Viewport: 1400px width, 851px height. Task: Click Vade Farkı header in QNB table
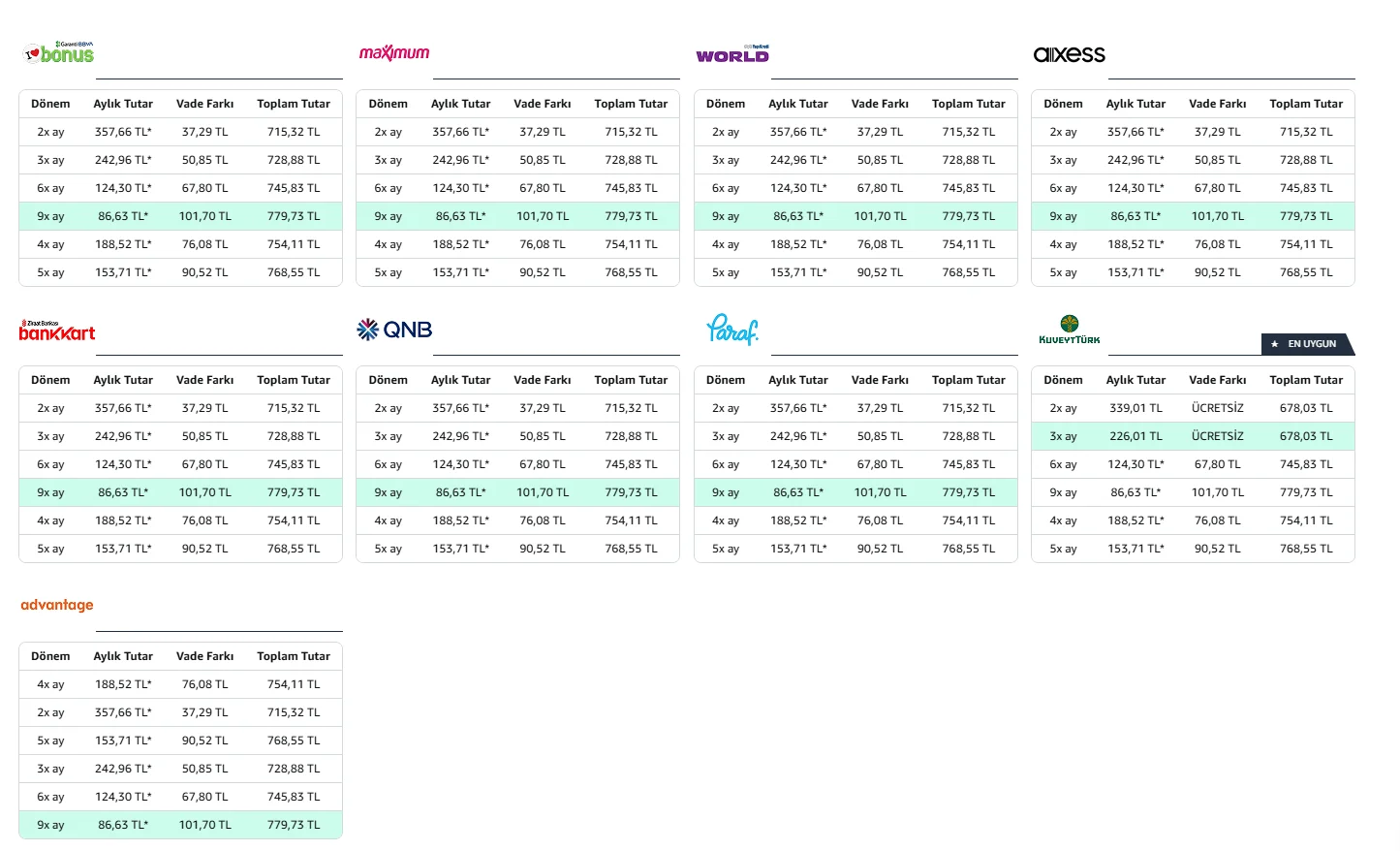[x=543, y=380]
